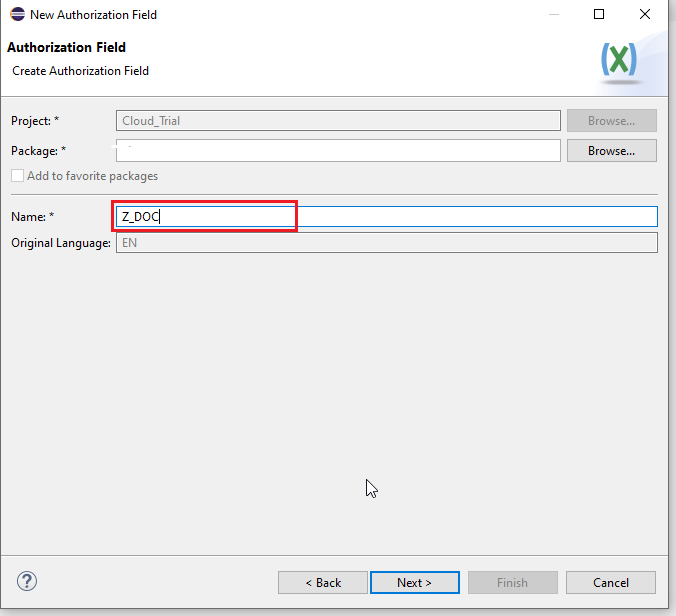Click the Original Language field showing EN
Image resolution: width=676 pixels, height=616 pixels.
[387, 243]
